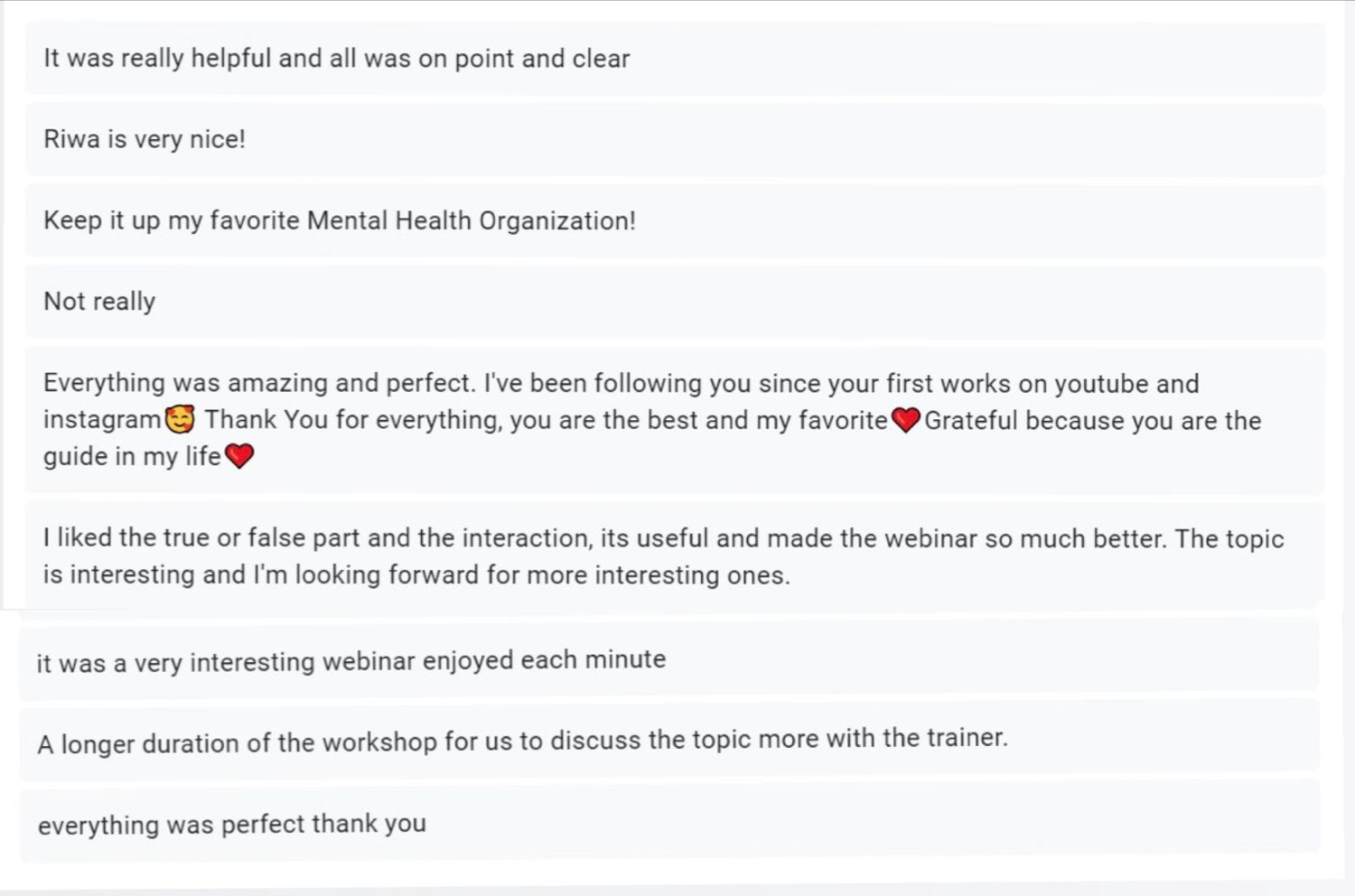Click the smiling face emoji after instagram

181,419
